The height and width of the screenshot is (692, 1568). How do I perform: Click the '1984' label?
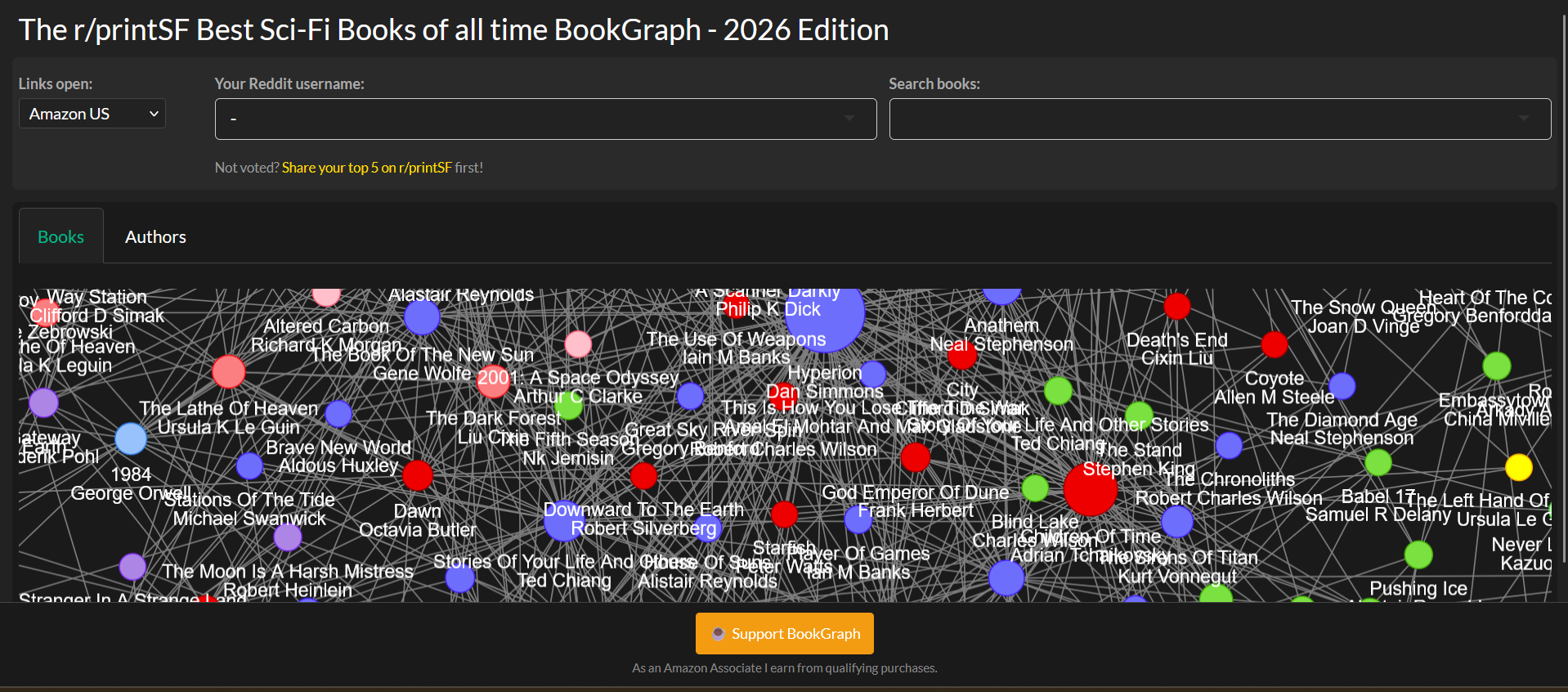click(x=131, y=474)
